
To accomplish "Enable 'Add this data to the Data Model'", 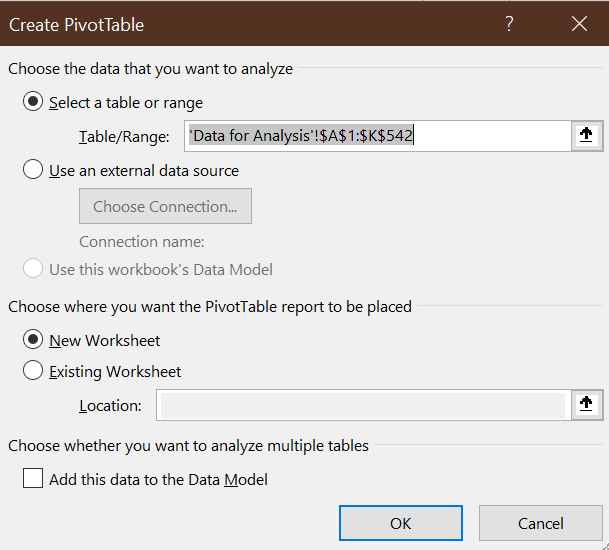I will pyautogui.click(x=33, y=480).
